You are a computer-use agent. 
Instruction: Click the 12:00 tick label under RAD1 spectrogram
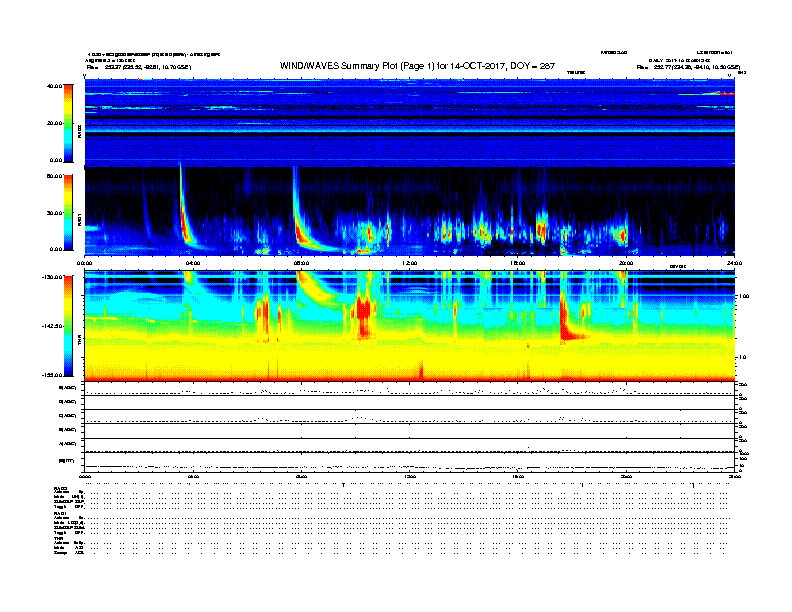410,263
